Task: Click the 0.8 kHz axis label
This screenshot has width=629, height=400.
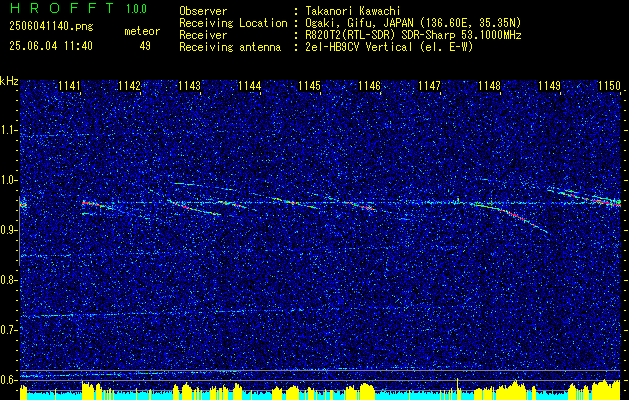Action: pyautogui.click(x=7, y=280)
